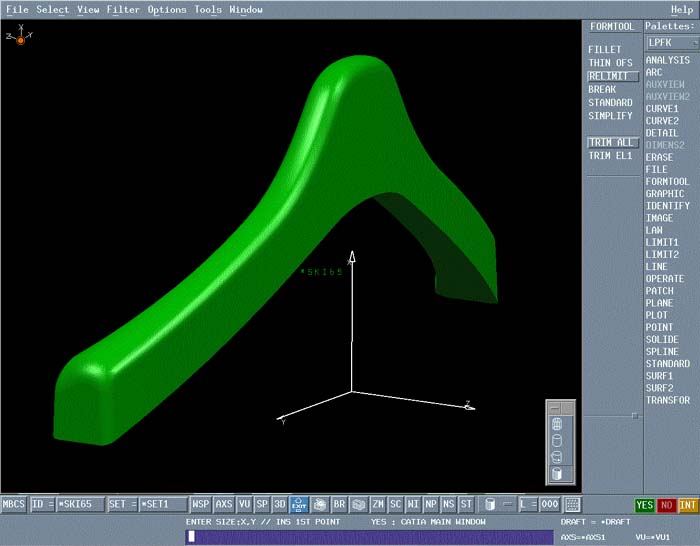Click the blue EXIT icon in bottom toolbar

299,505
